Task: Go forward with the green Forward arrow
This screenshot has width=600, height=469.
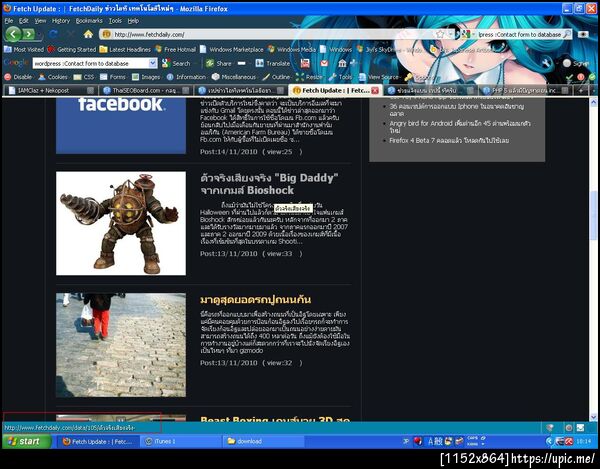Action: pos(29,34)
